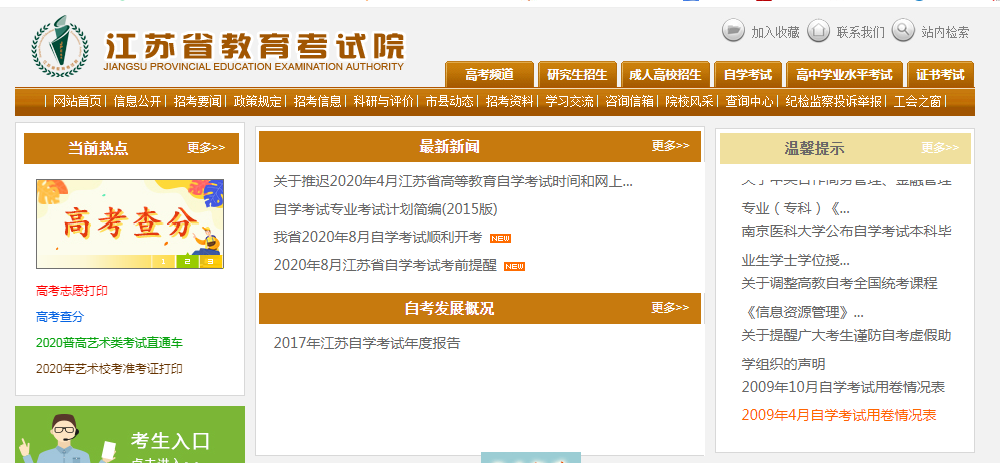Click 加入收藏 text link
The height and width of the screenshot is (463, 1000).
776,32
